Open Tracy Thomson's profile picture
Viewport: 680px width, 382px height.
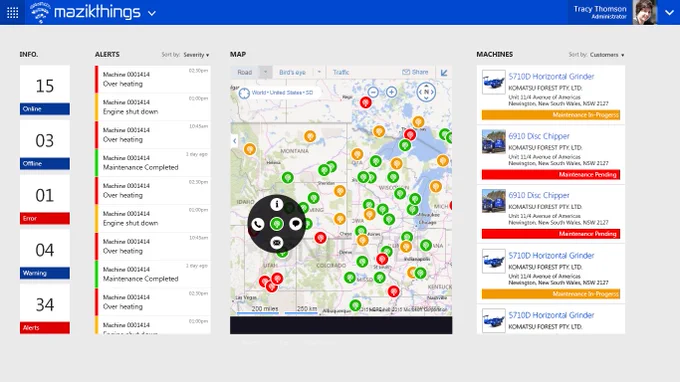[x=644, y=12]
